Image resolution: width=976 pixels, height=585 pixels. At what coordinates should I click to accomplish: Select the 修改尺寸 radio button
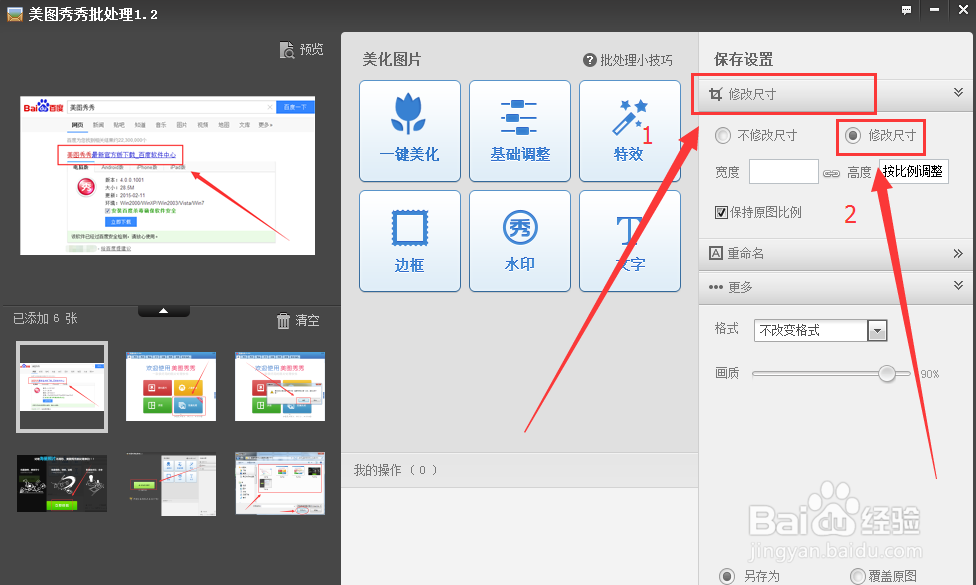(853, 135)
